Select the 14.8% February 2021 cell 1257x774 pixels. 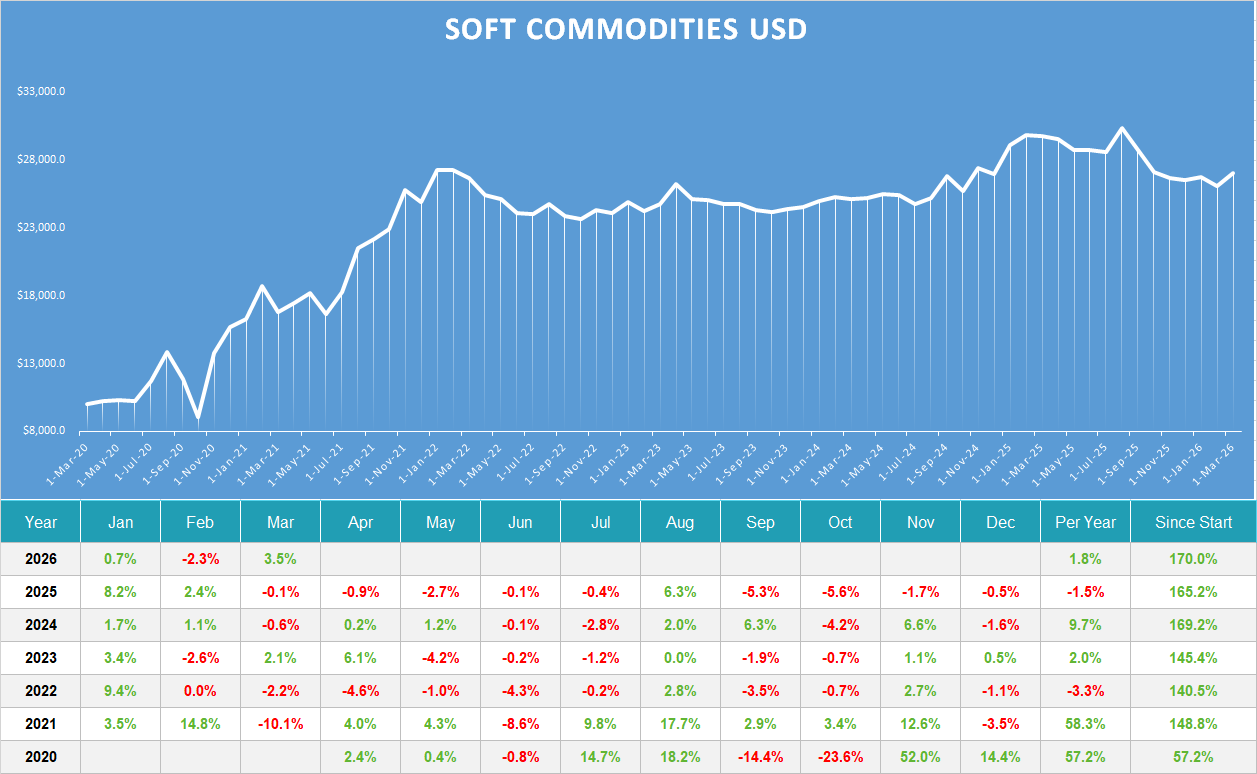pos(201,724)
